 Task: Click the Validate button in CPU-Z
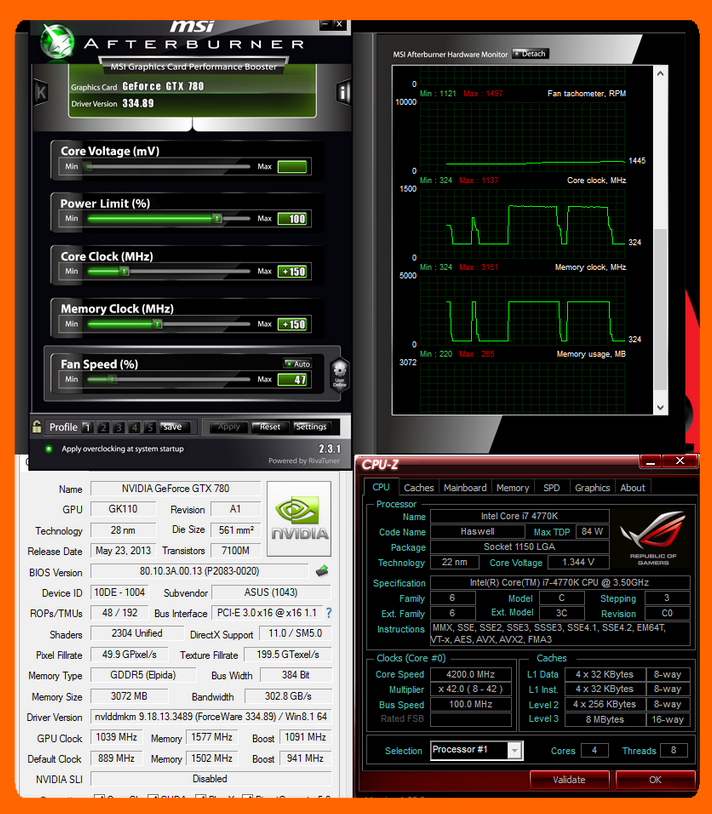[569, 779]
